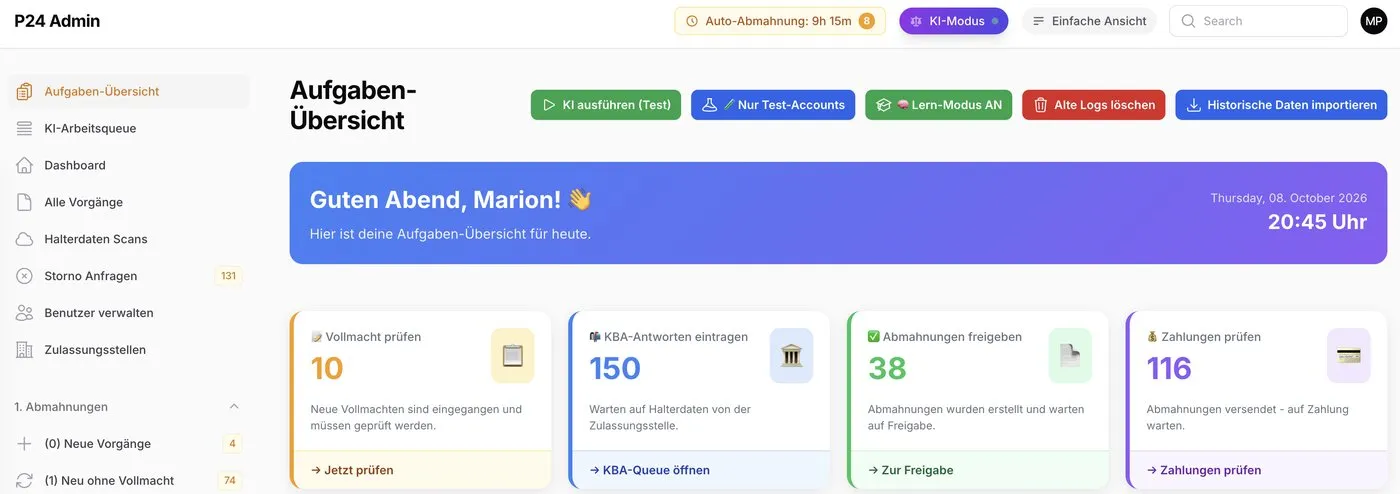Image resolution: width=1400 pixels, height=494 pixels.
Task: Click the robot icon in KI-Modus button
Action: tap(916, 21)
